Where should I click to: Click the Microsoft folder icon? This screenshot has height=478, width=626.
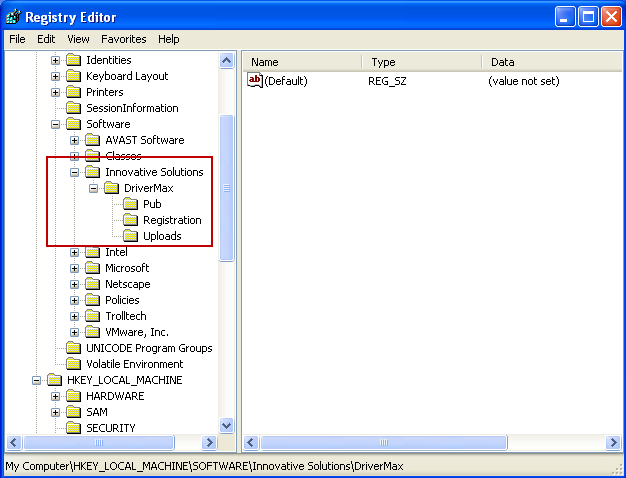tap(93, 268)
